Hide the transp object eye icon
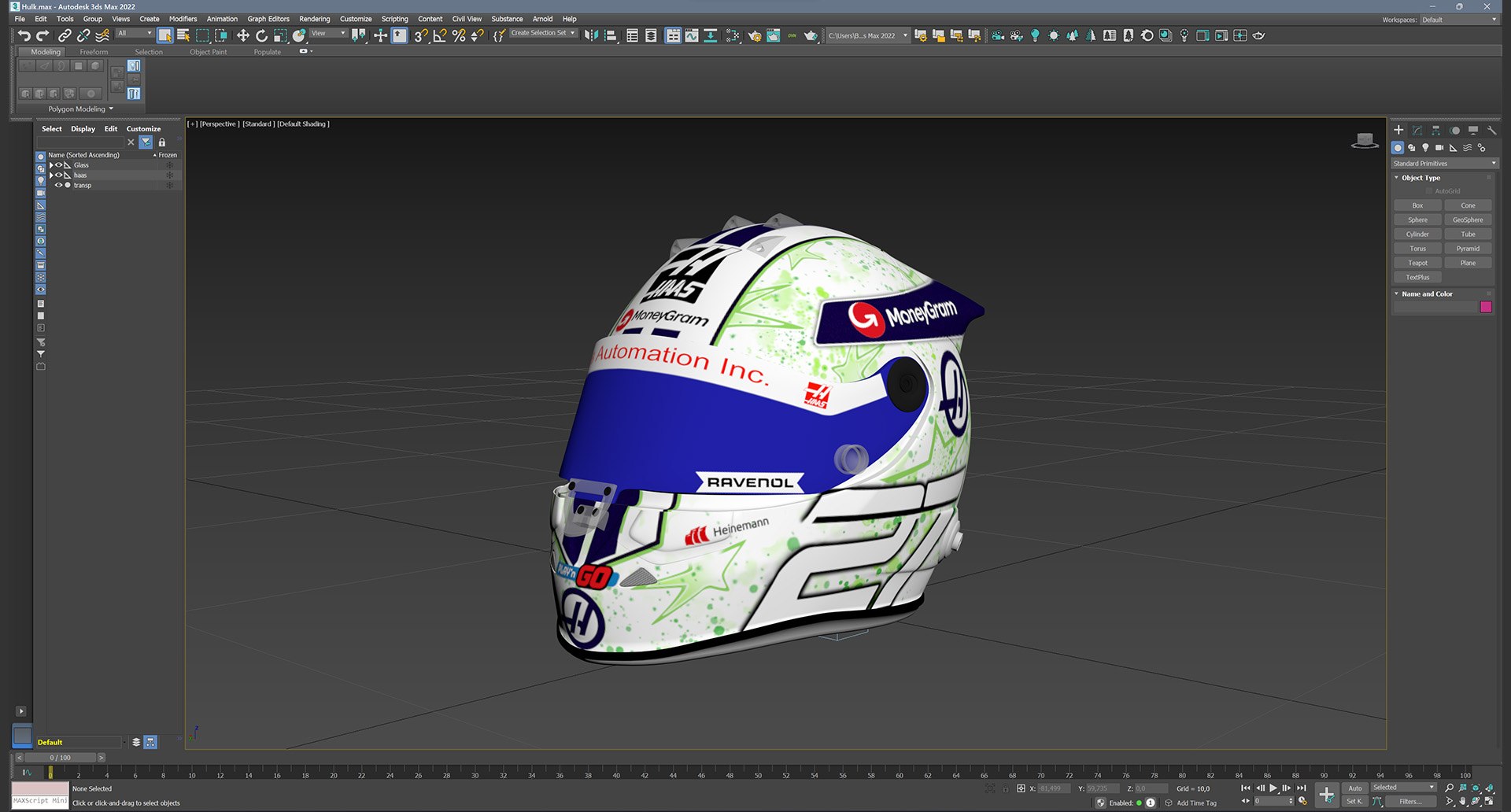This screenshot has width=1511, height=812. 58,185
